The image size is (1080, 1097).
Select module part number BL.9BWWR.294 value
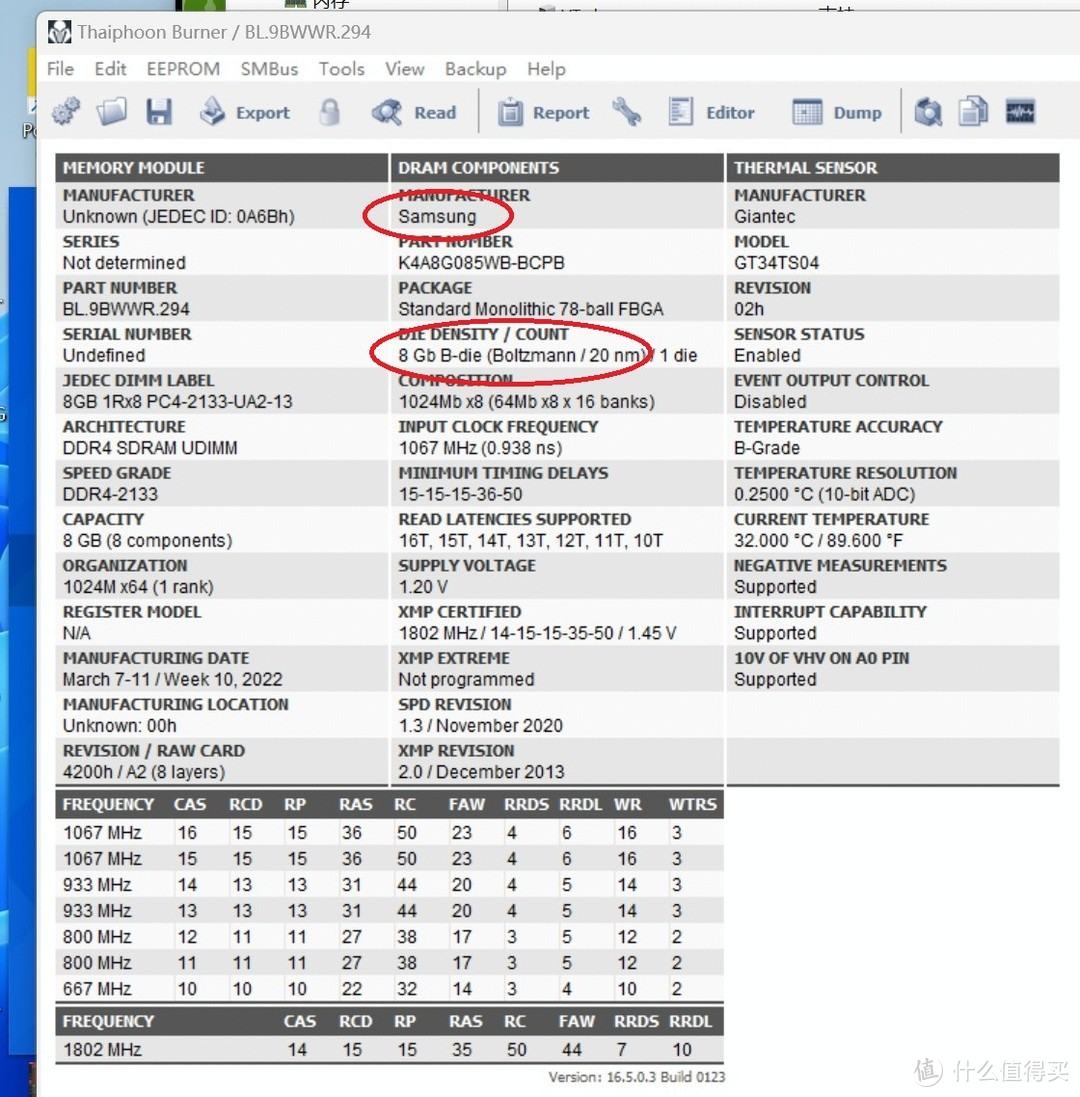[126, 309]
